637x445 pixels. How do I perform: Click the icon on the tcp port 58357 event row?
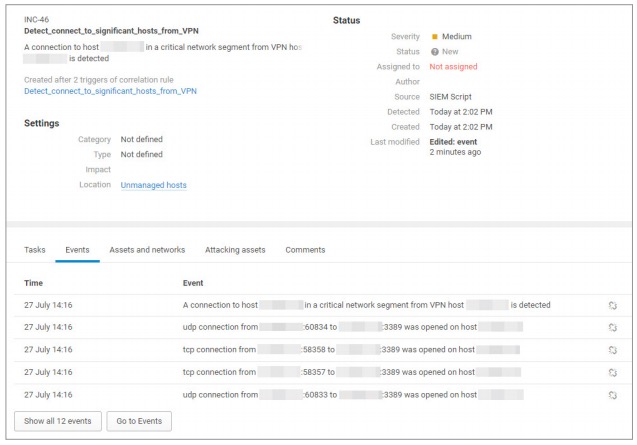pos(611,372)
